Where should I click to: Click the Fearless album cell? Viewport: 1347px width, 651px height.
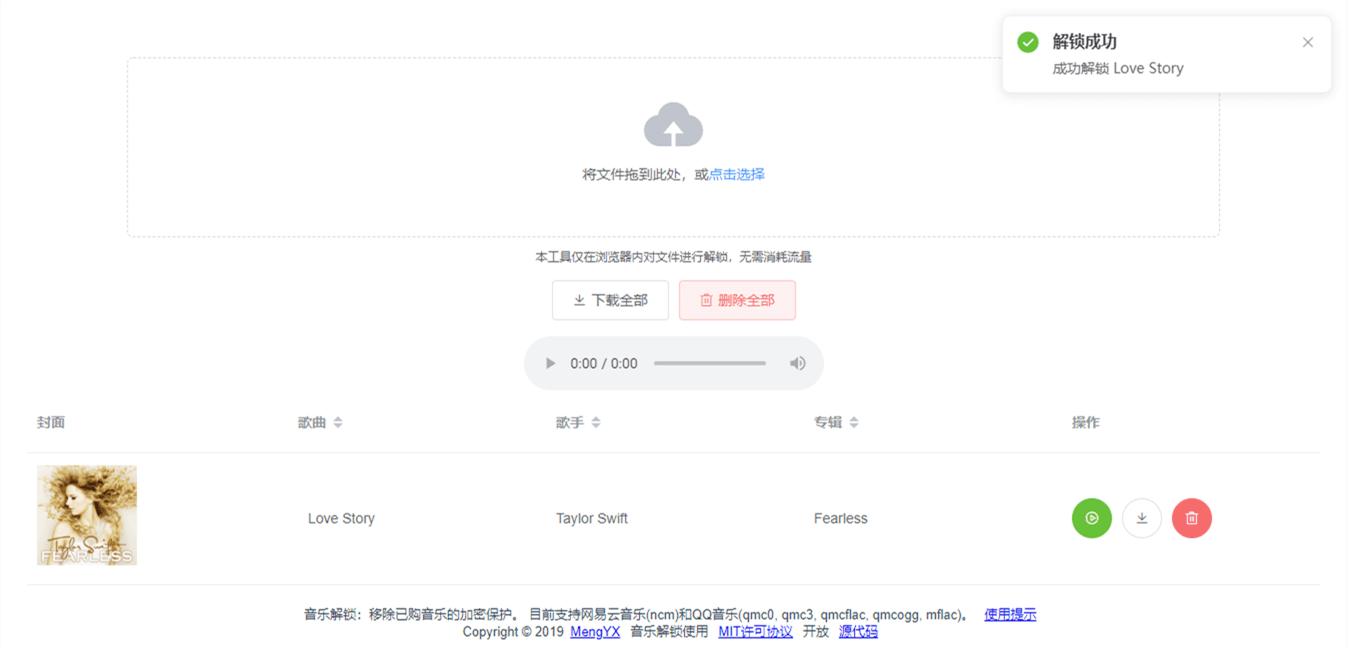[x=841, y=518]
